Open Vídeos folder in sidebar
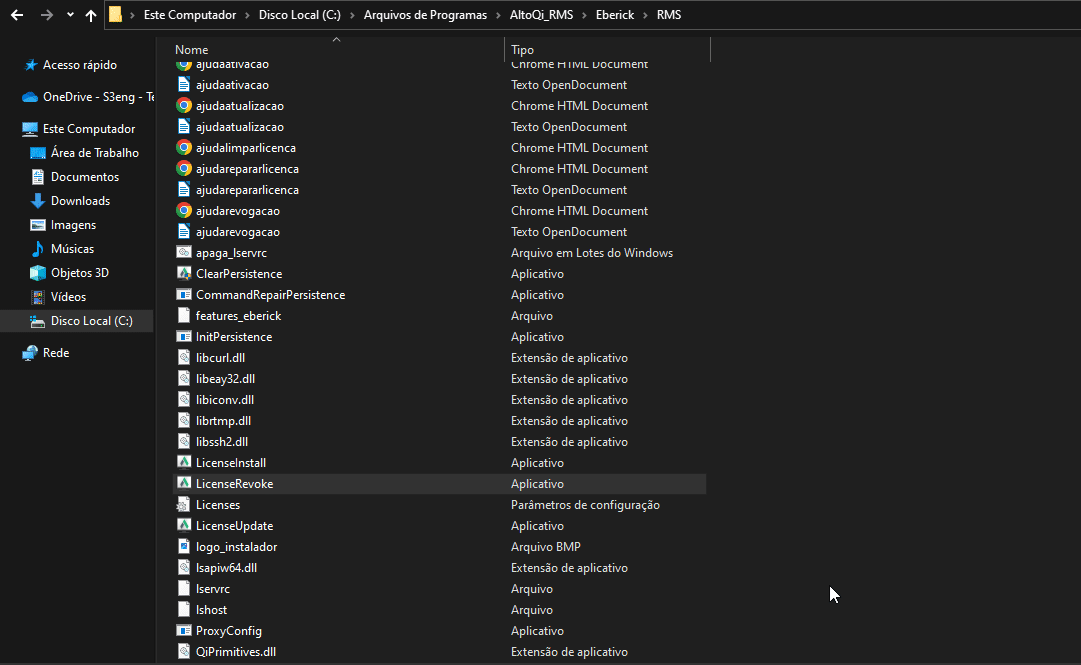This screenshot has height=665, width=1081. [68, 297]
